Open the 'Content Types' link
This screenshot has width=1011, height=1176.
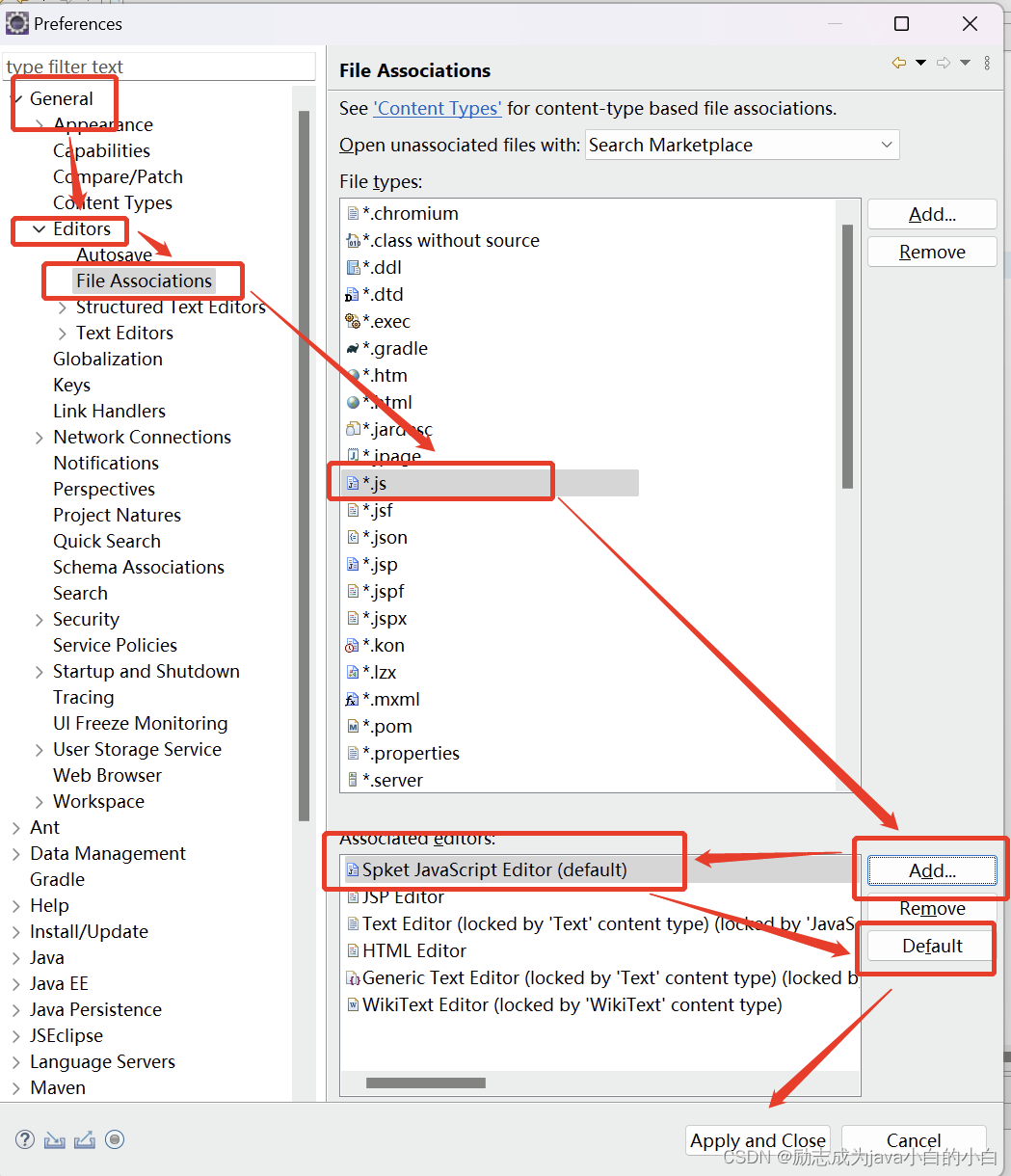pos(438,109)
